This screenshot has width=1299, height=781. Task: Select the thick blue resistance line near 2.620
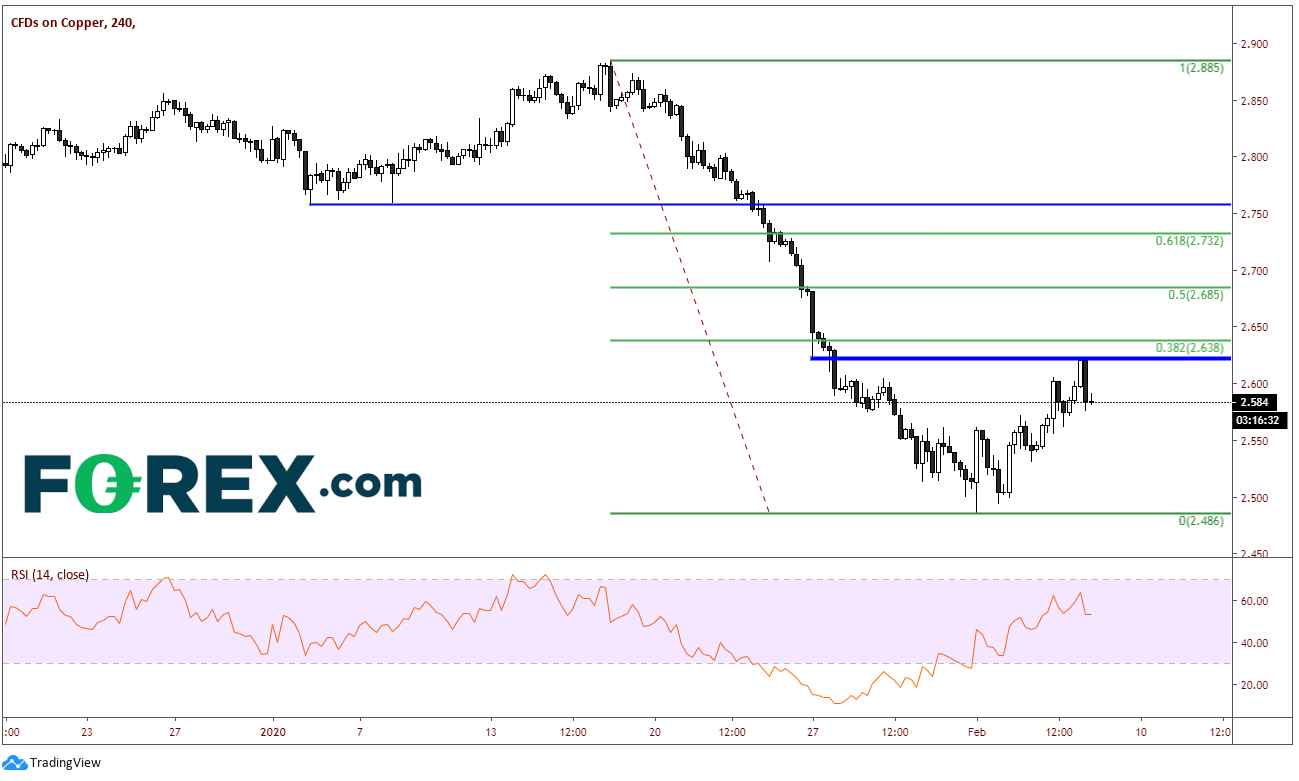[x=1020, y=358]
